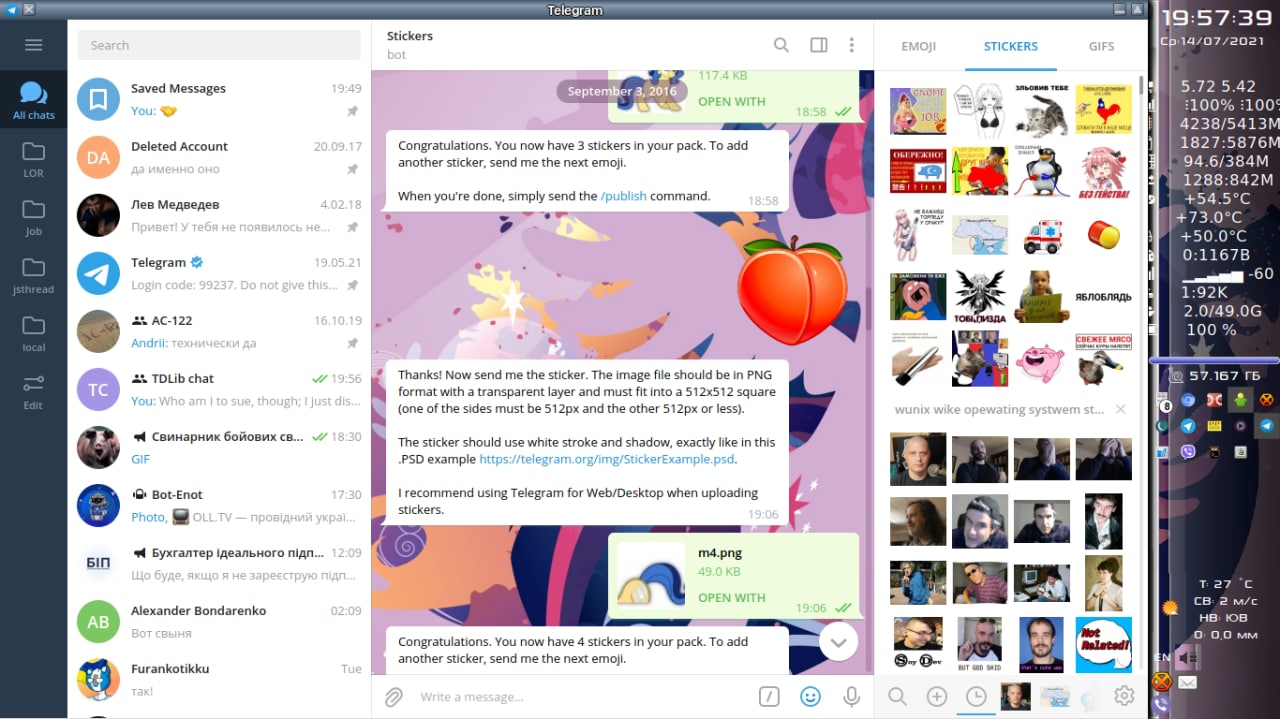Open the Свинарник бойових channel

coord(219,447)
